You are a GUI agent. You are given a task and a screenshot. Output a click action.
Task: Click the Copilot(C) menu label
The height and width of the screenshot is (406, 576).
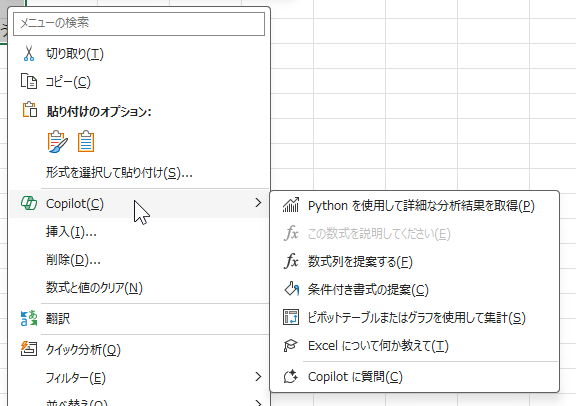75,204
